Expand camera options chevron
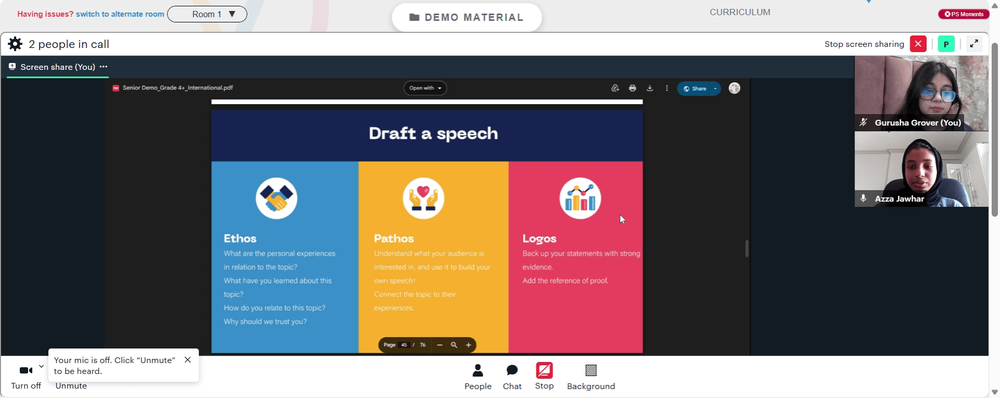The image size is (1000, 398). pos(41,366)
